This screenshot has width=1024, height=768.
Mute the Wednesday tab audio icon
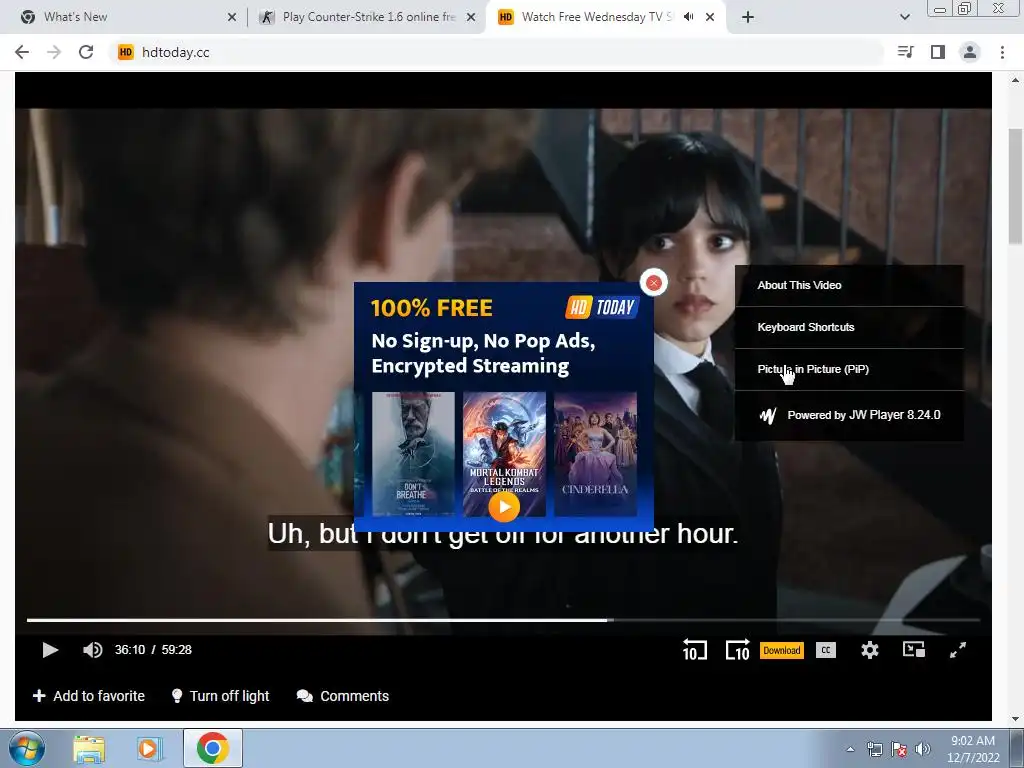(x=688, y=17)
